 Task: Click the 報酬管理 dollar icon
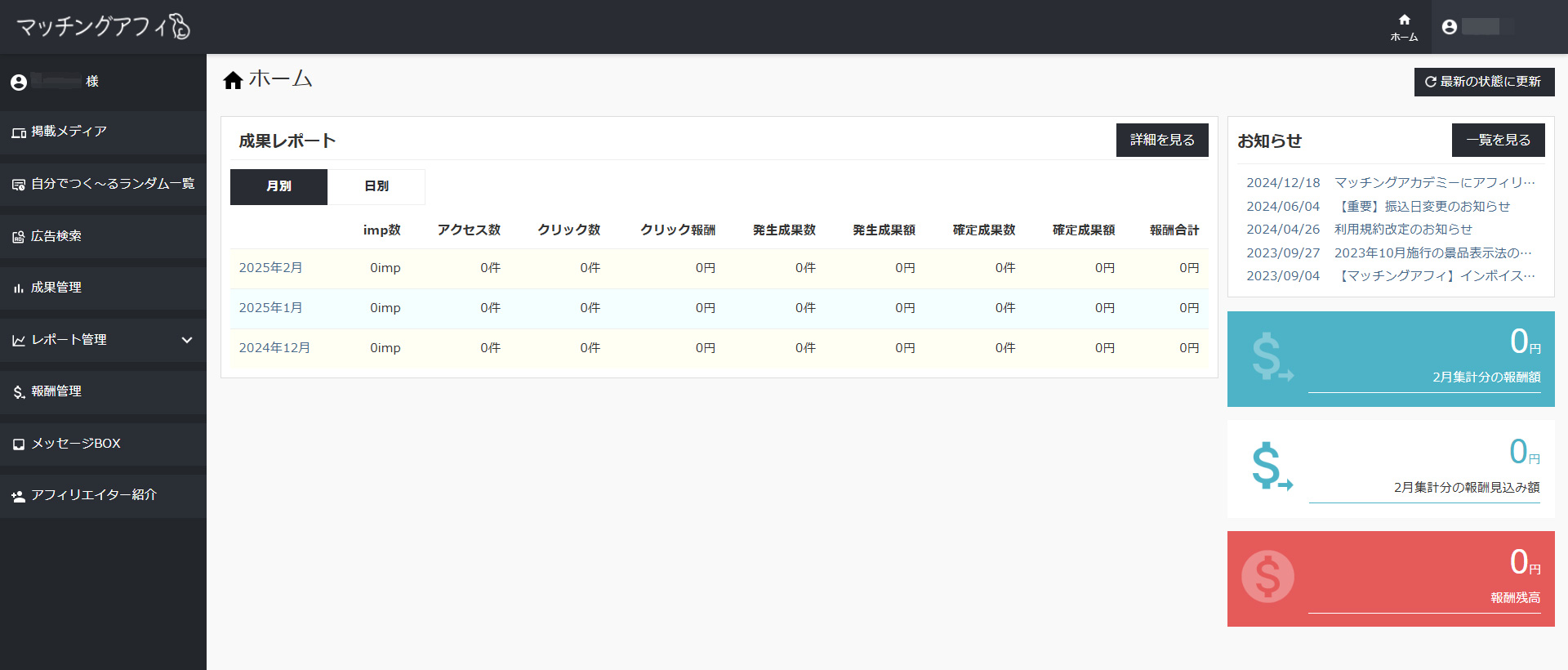18,392
